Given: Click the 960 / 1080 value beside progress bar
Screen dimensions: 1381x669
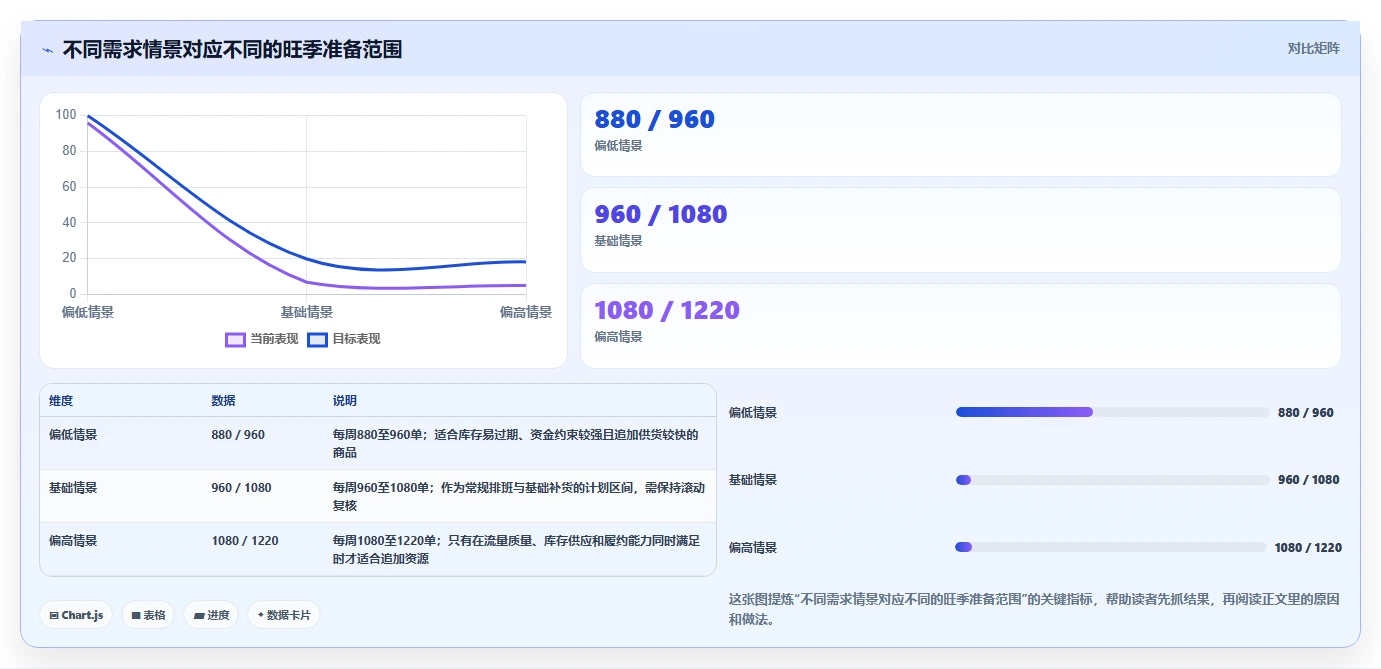Looking at the screenshot, I should coord(1309,480).
